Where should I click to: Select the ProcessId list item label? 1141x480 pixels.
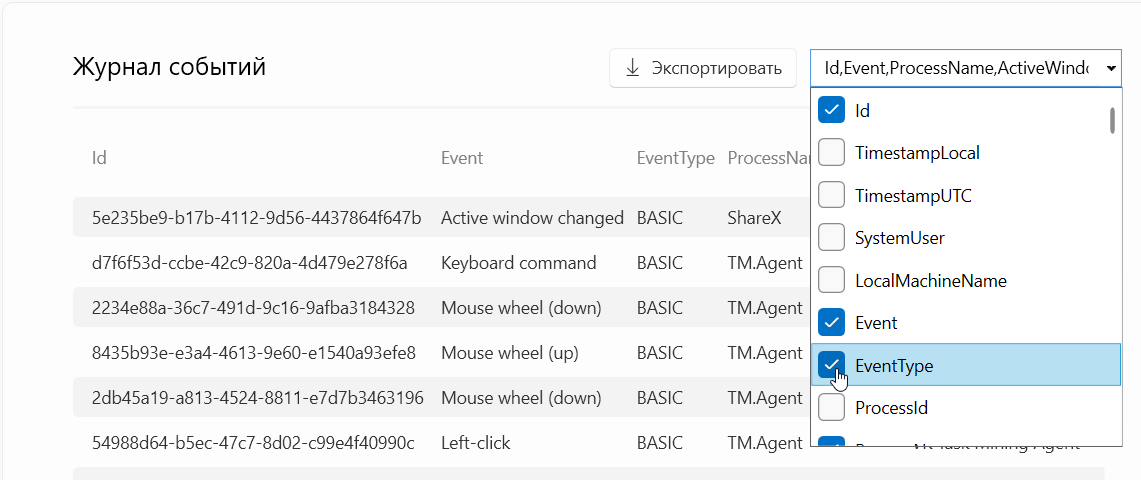(891, 408)
